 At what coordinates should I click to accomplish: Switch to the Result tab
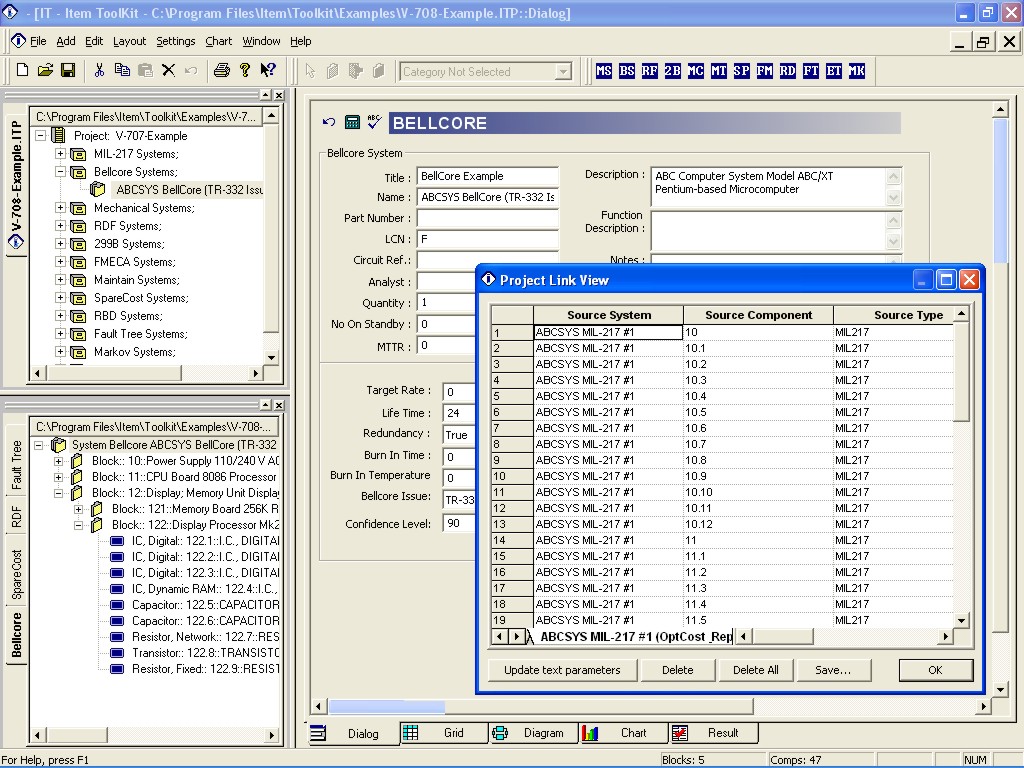click(714, 733)
